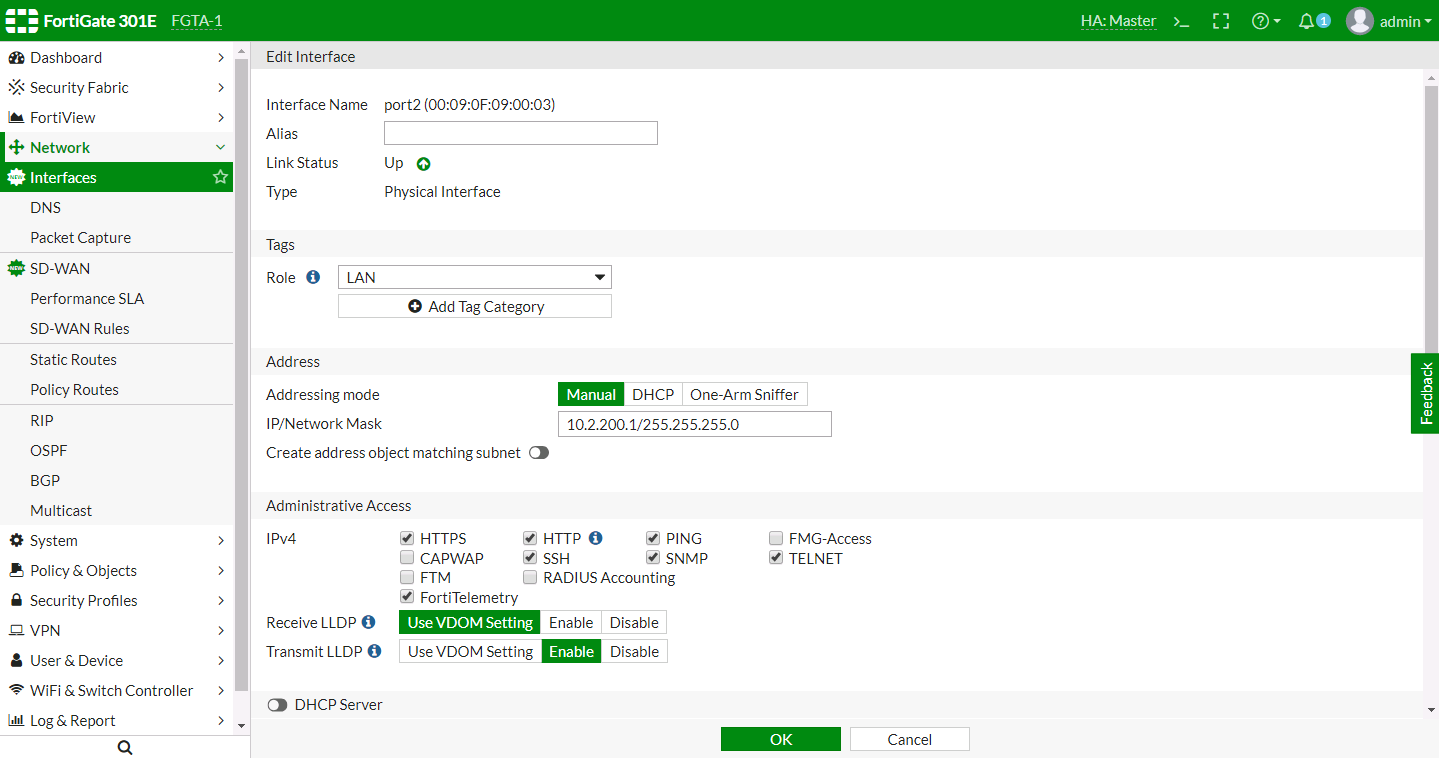The height and width of the screenshot is (758, 1439).
Task: Expand the Policy & Objects menu
Action: coord(117,570)
